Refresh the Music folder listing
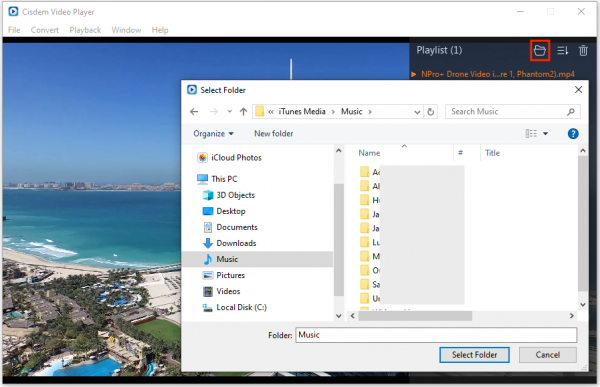 431,112
